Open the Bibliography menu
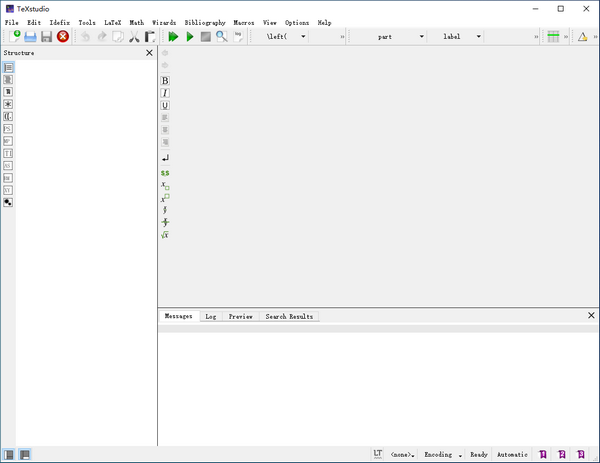Viewport: 600px width, 463px height. [205, 22]
